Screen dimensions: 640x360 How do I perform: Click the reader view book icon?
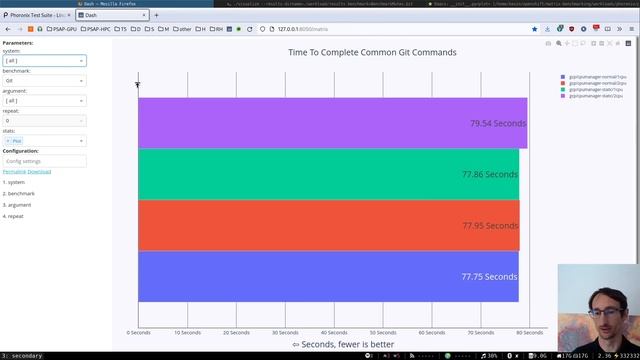point(608,29)
